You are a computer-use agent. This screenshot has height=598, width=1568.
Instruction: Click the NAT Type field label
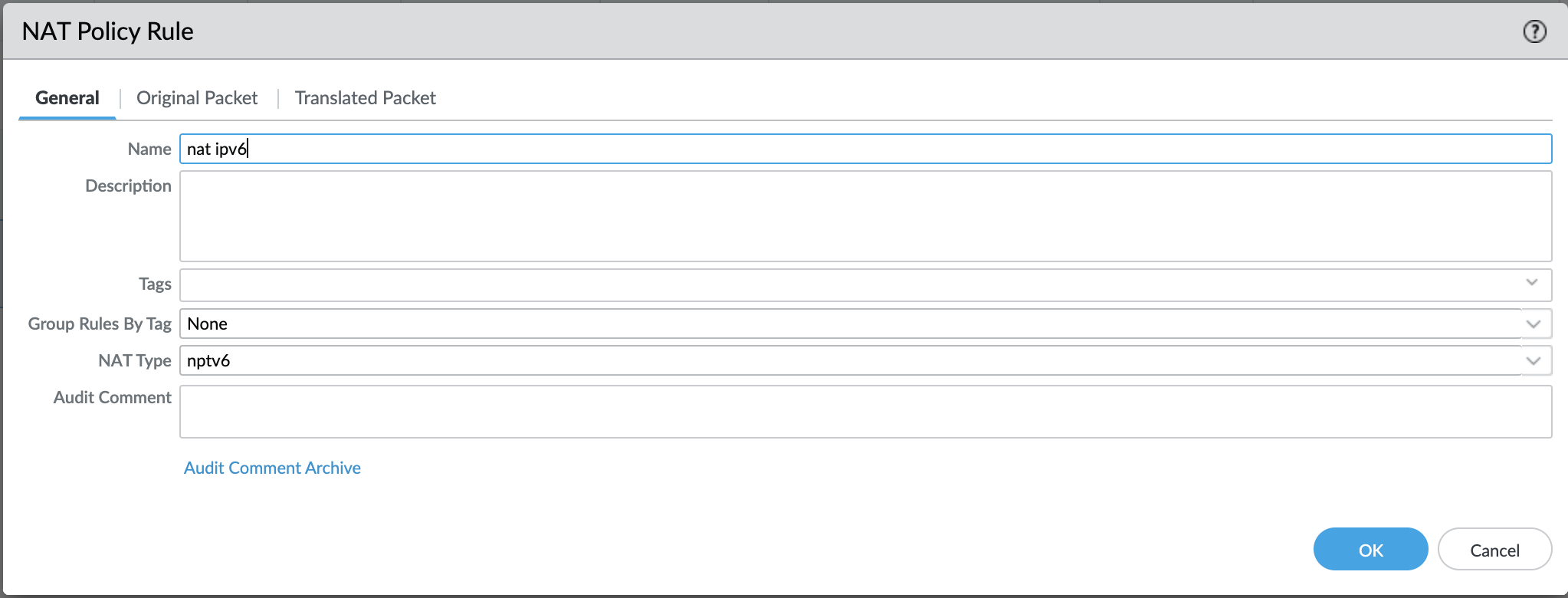pos(134,360)
